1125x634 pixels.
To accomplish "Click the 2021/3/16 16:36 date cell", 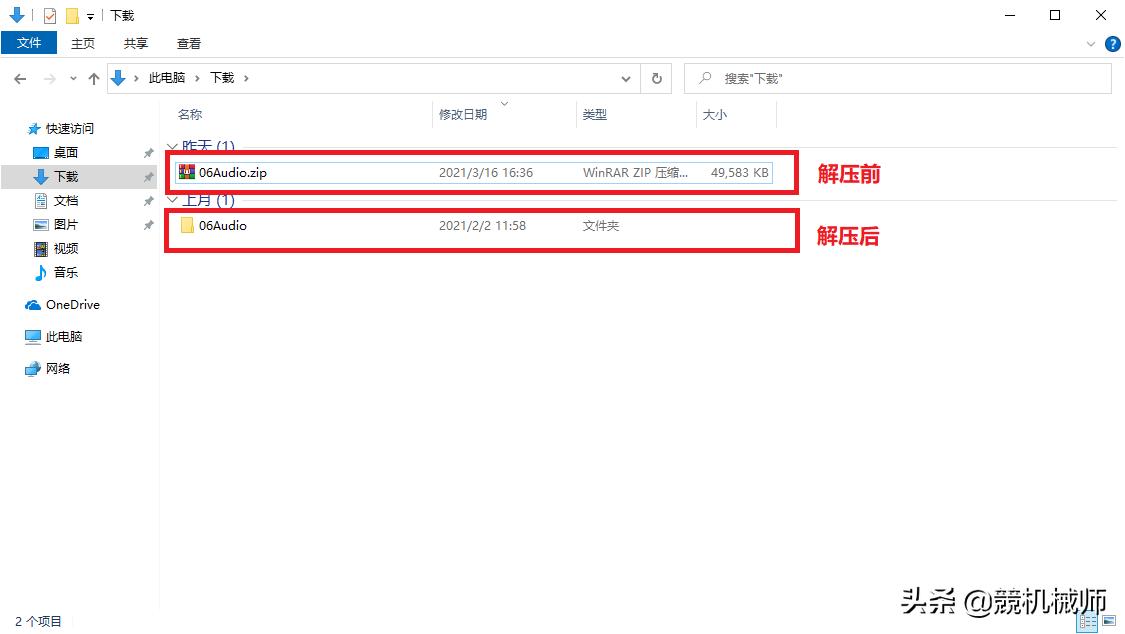I will (x=486, y=172).
